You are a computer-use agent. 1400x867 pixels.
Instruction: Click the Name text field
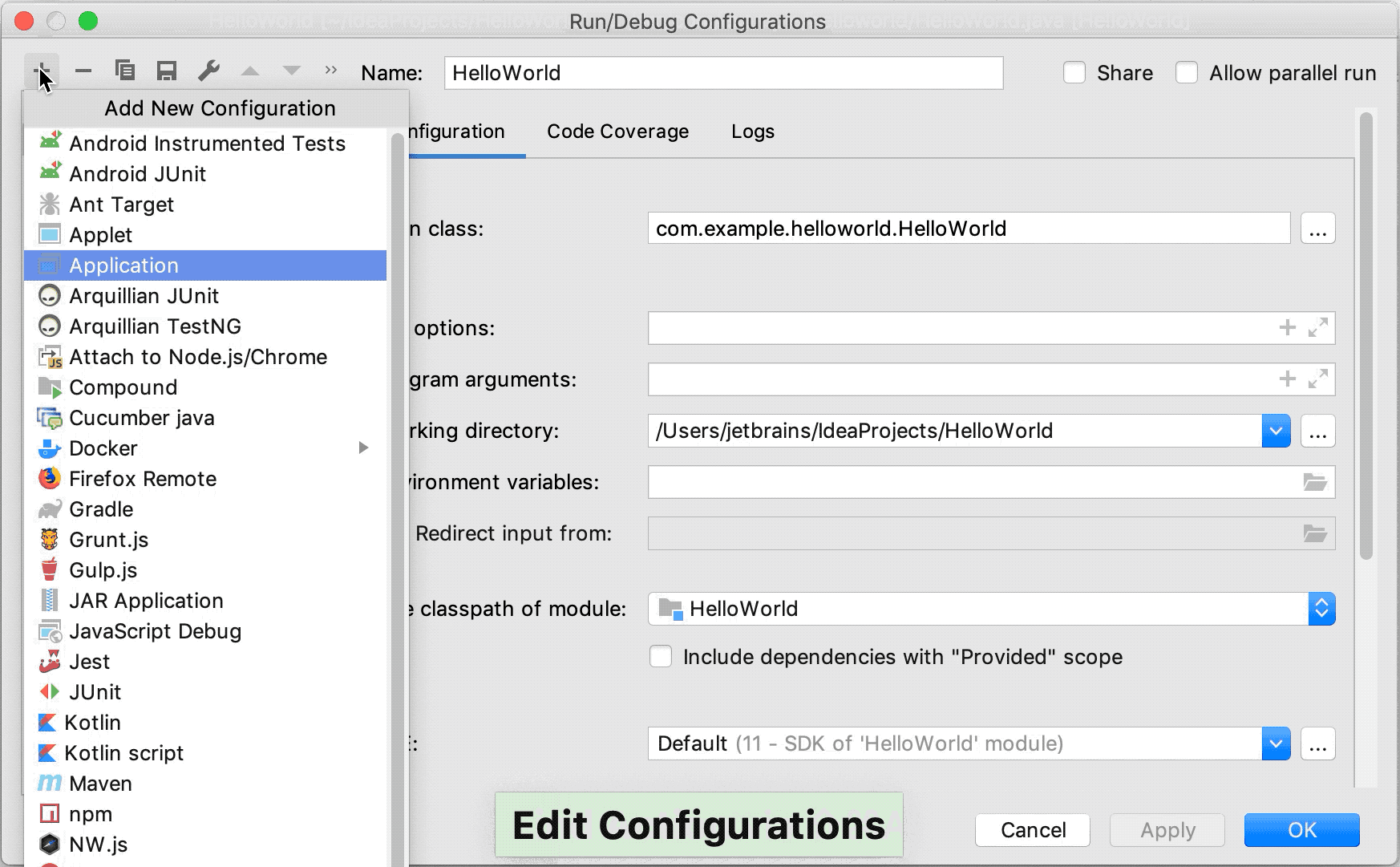723,73
